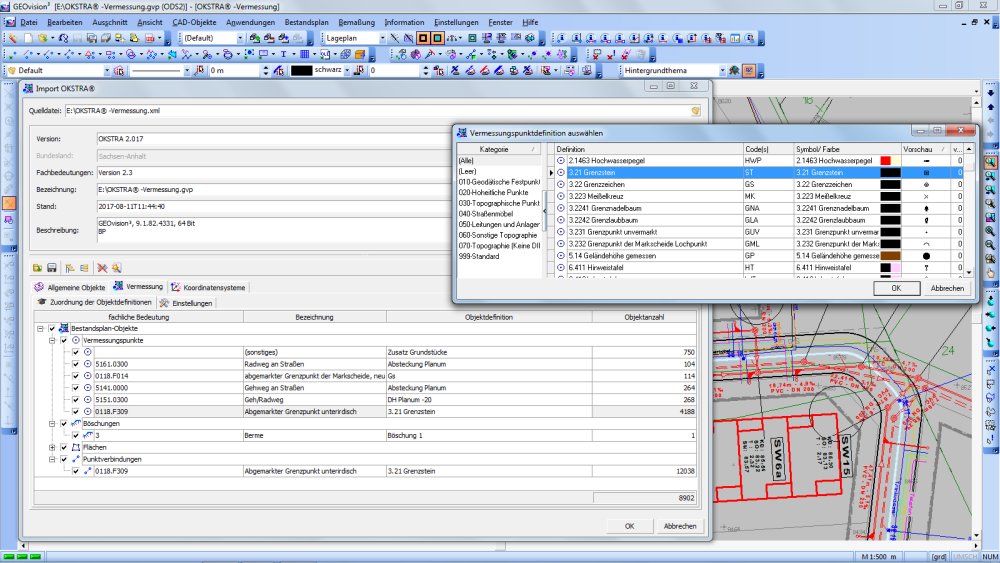Click Abbrechen in Vermessungspunktdefinition dialog

[x=947, y=288]
